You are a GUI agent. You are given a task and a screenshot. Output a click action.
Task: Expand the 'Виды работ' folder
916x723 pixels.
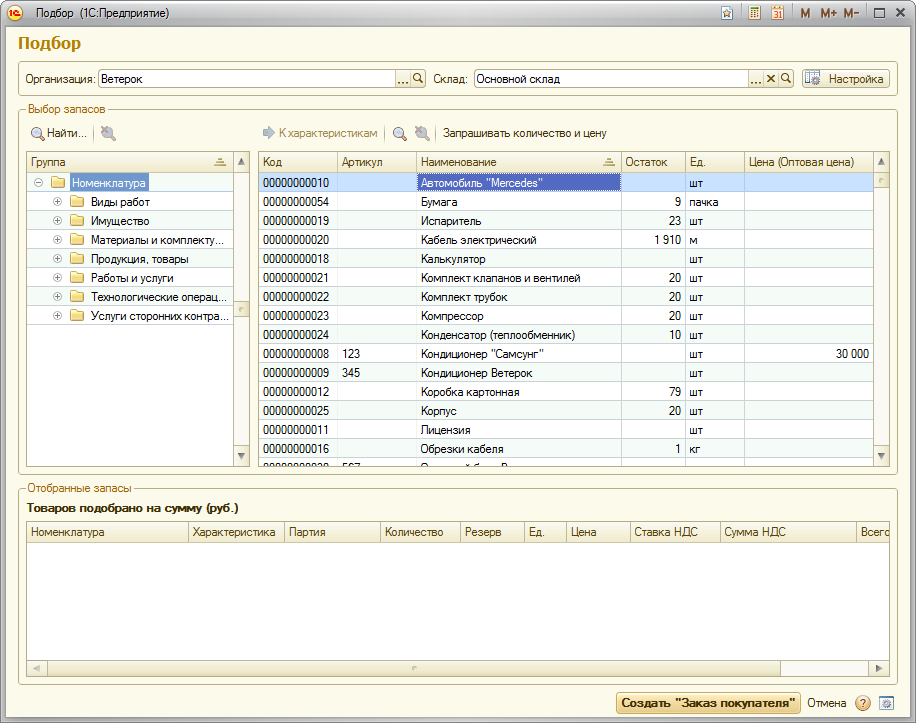click(57, 202)
